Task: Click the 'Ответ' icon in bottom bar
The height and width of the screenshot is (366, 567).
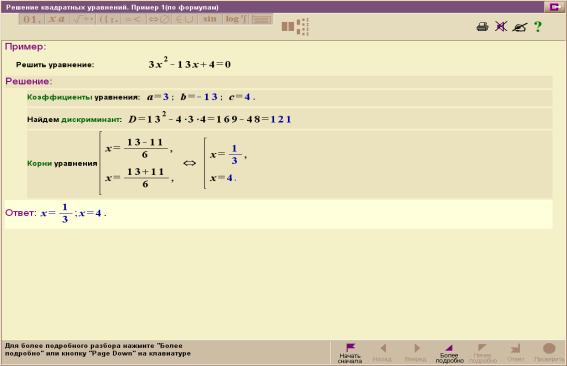Action: [515, 353]
